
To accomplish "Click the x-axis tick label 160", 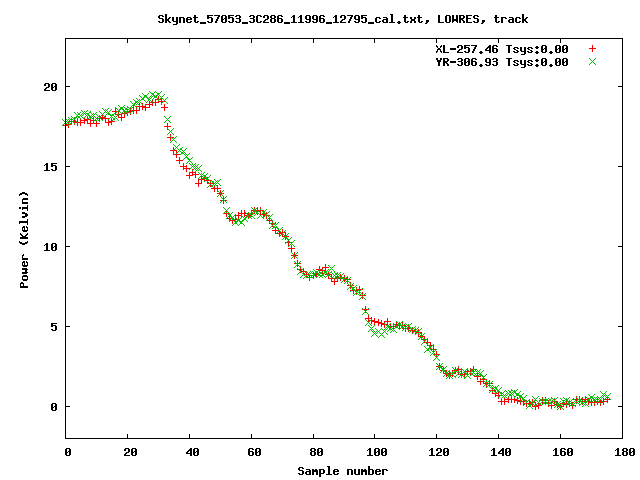I will [x=562, y=452].
